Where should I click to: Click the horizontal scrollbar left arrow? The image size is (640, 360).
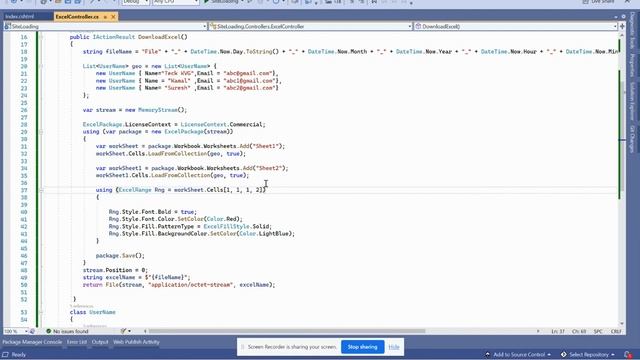pos(145,331)
